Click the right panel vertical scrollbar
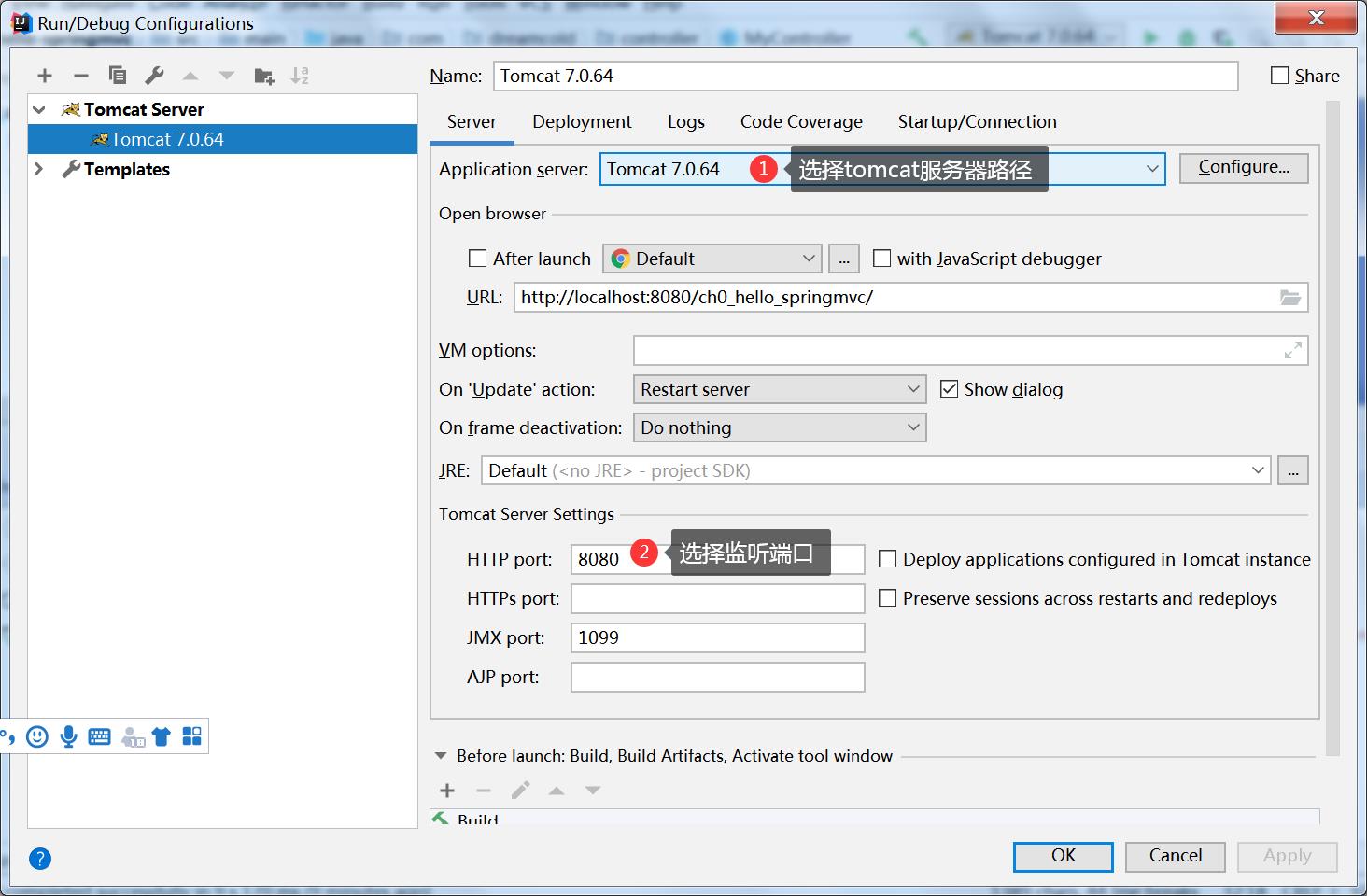This screenshot has width=1367, height=896. click(x=1332, y=429)
